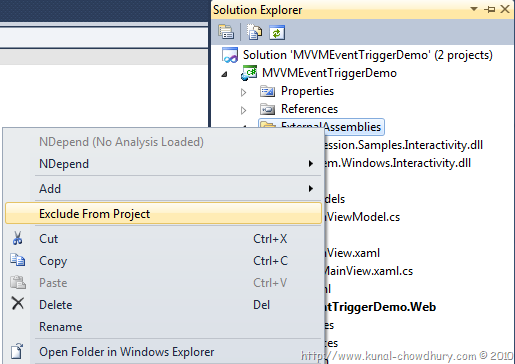
Task: Select the MainView.xaml.cs file
Action: tap(368, 271)
